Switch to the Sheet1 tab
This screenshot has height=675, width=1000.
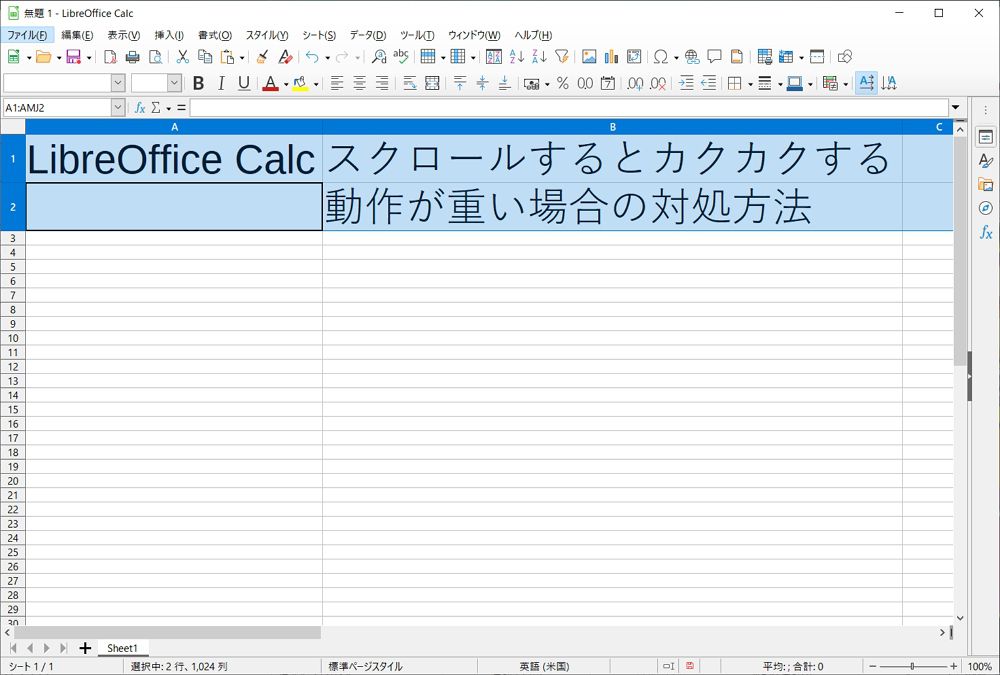coord(122,648)
